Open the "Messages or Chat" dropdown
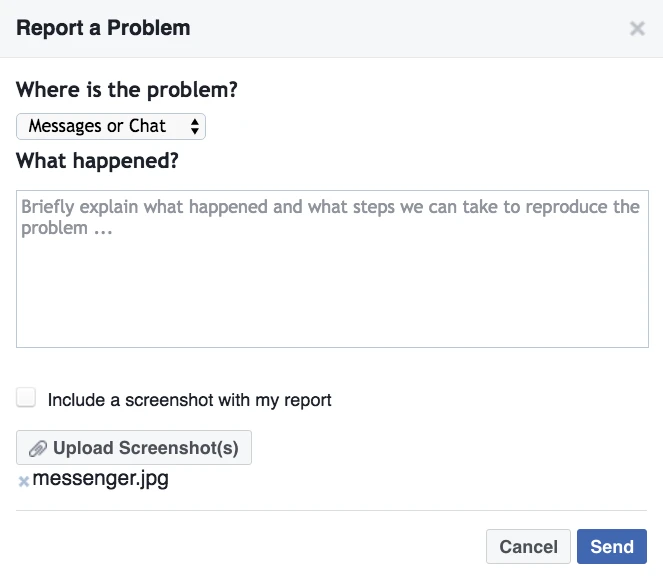Screen dimensions: 663x577 [x=111, y=126]
